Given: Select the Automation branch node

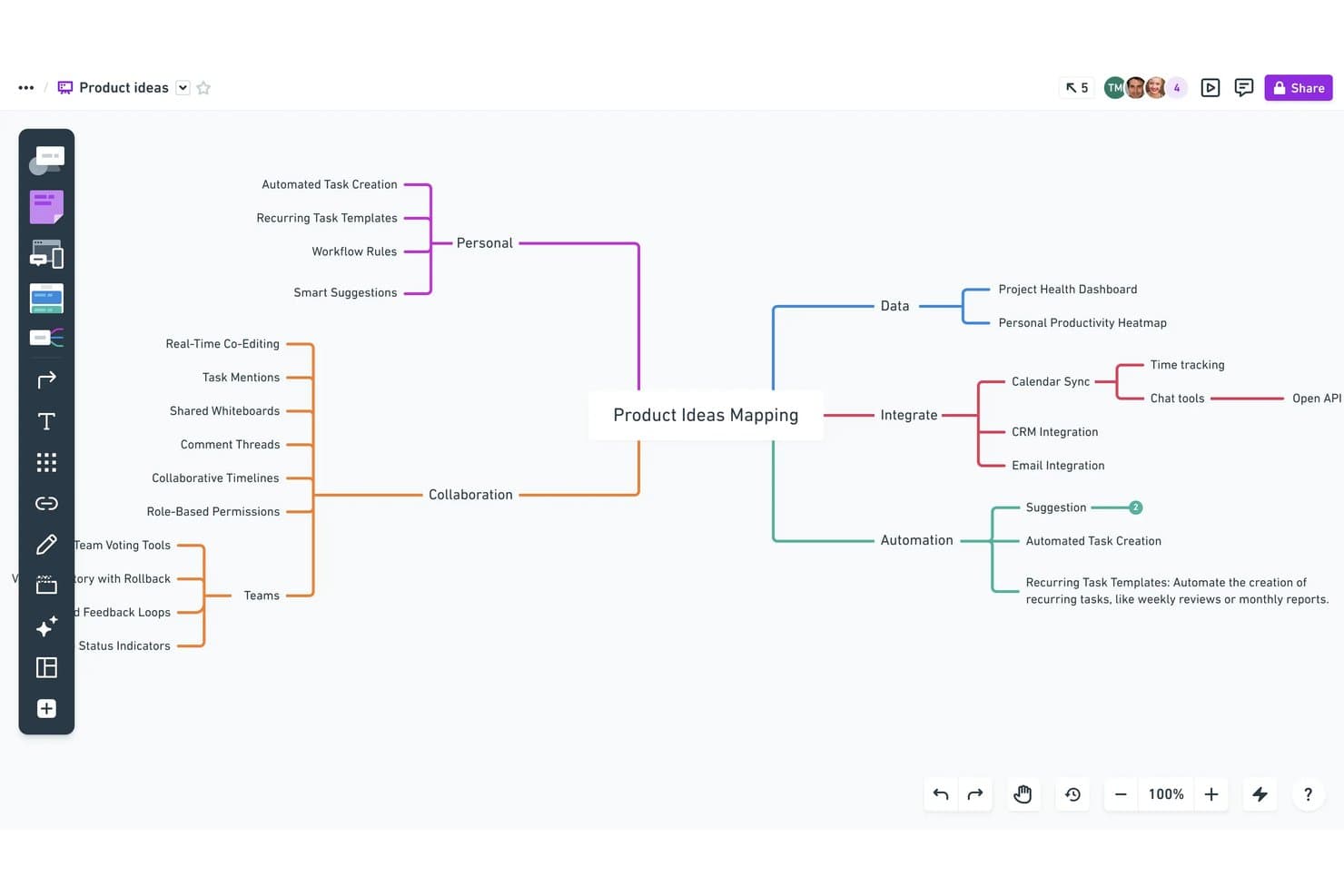Looking at the screenshot, I should pyautogui.click(x=917, y=540).
